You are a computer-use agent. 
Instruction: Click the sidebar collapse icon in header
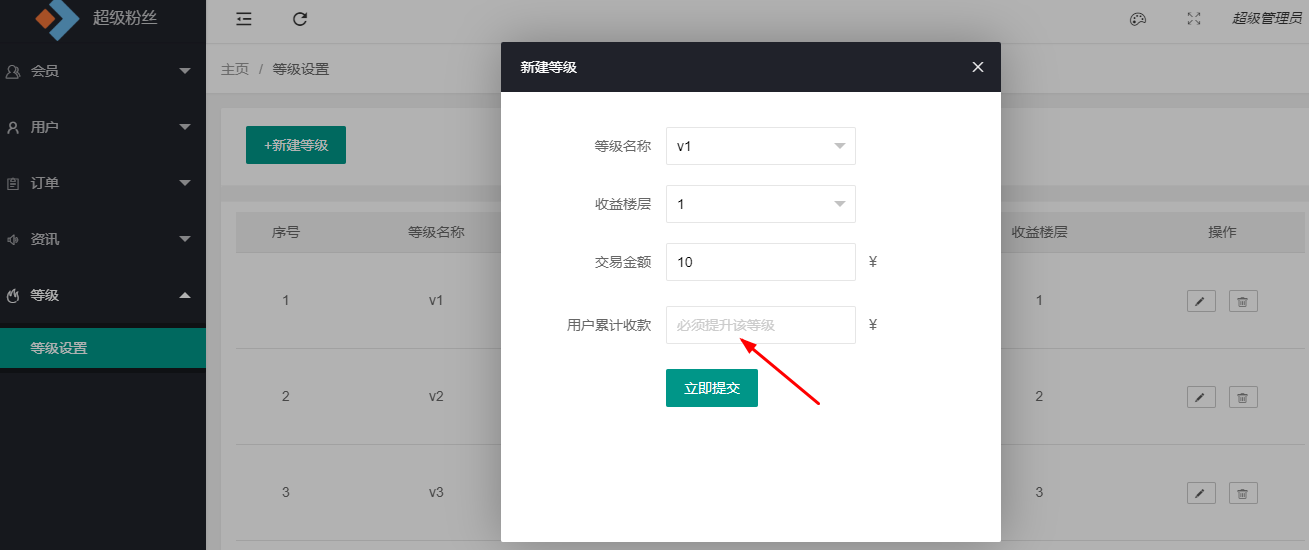tap(244, 19)
